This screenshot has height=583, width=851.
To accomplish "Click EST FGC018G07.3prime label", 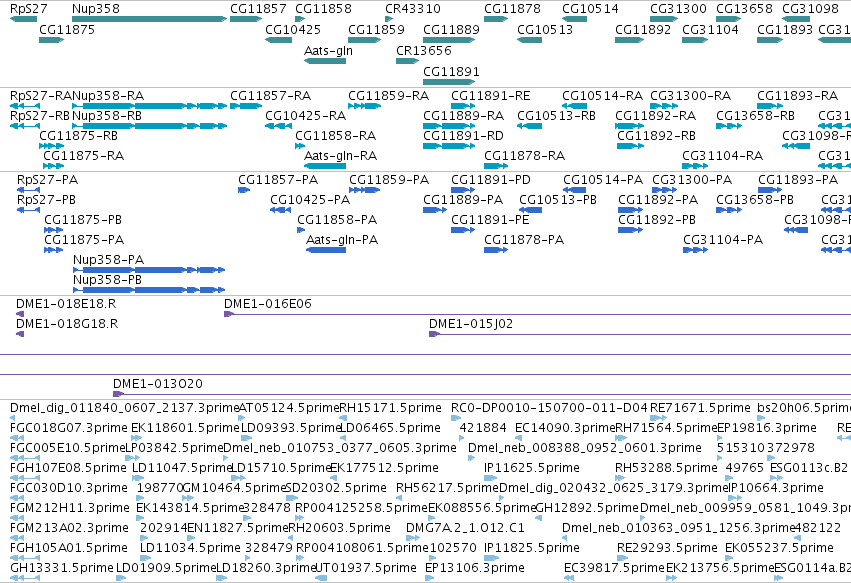I will 69,428.
